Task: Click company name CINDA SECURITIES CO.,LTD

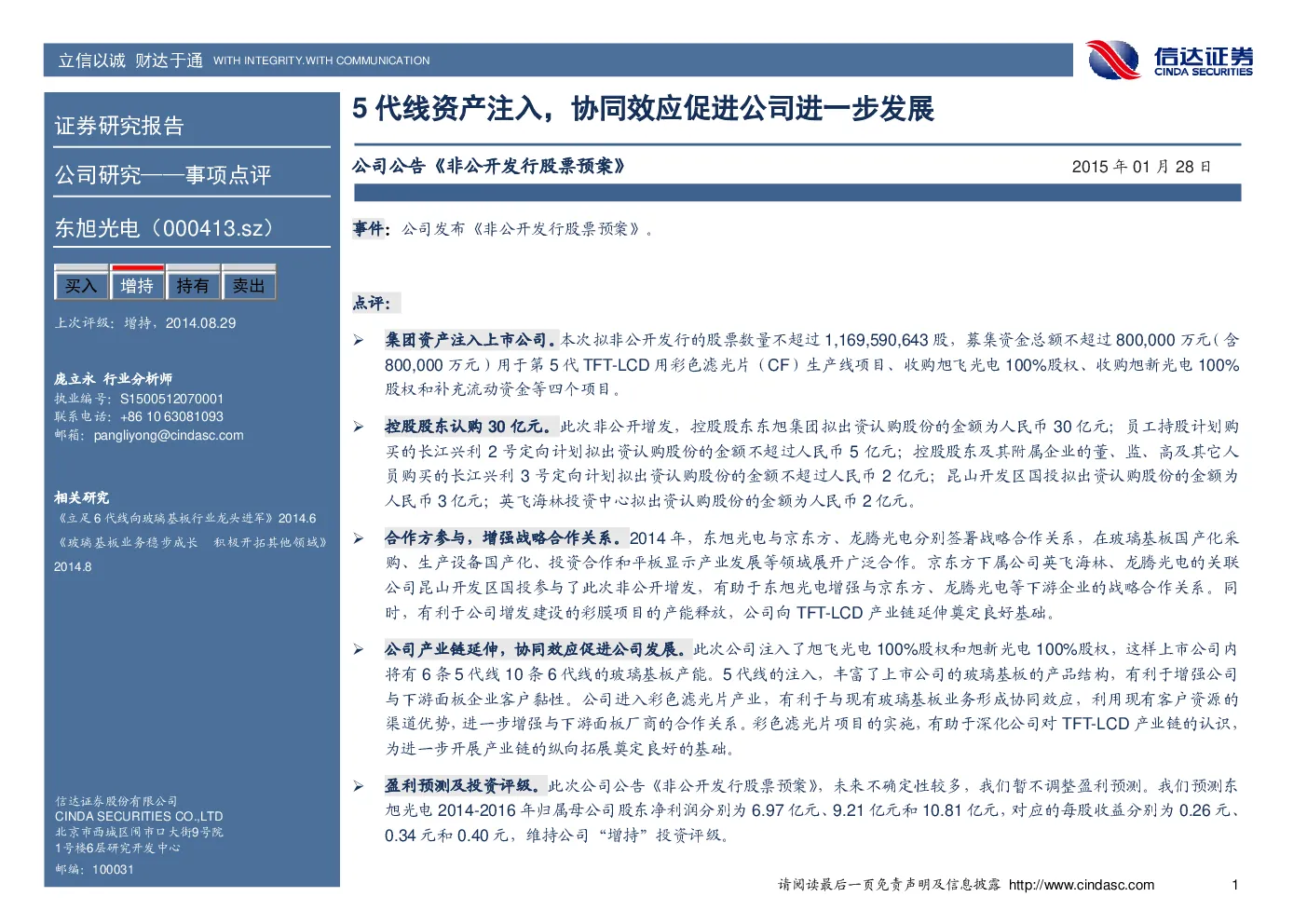Action: coord(139,816)
